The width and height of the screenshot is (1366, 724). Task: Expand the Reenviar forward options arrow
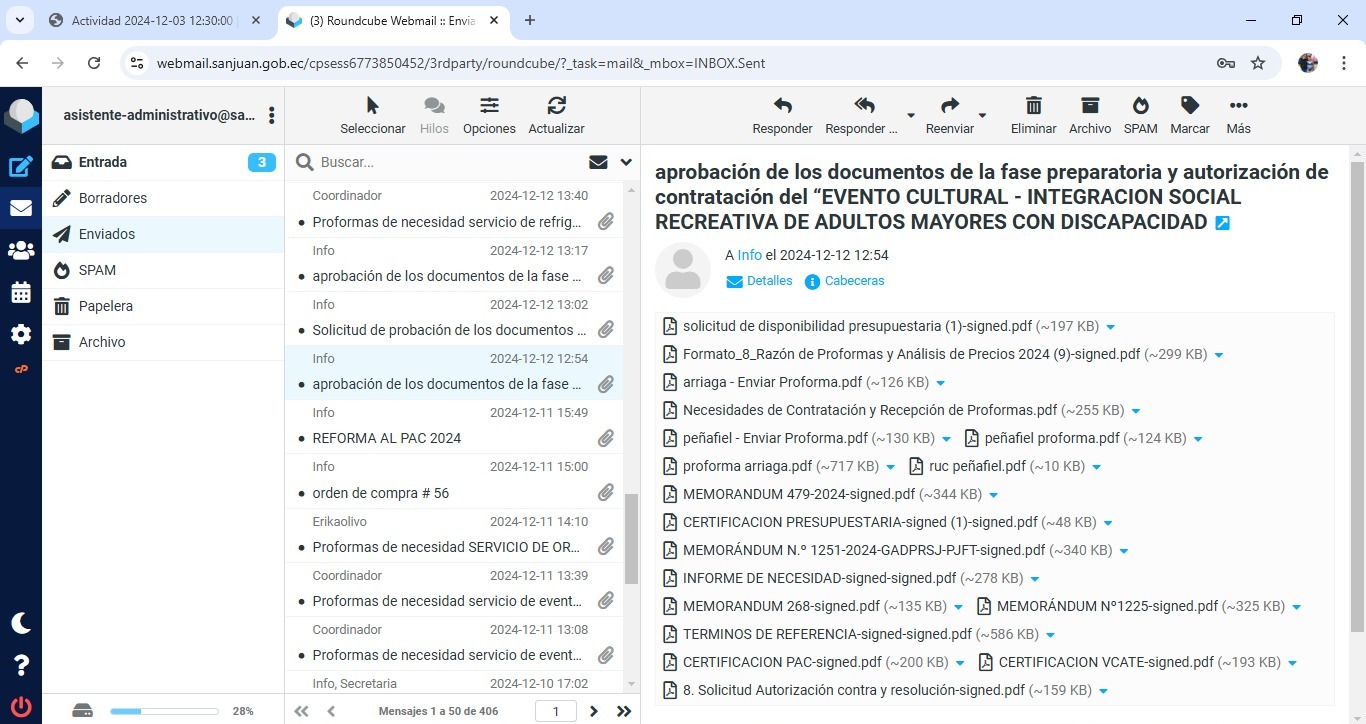click(x=982, y=116)
